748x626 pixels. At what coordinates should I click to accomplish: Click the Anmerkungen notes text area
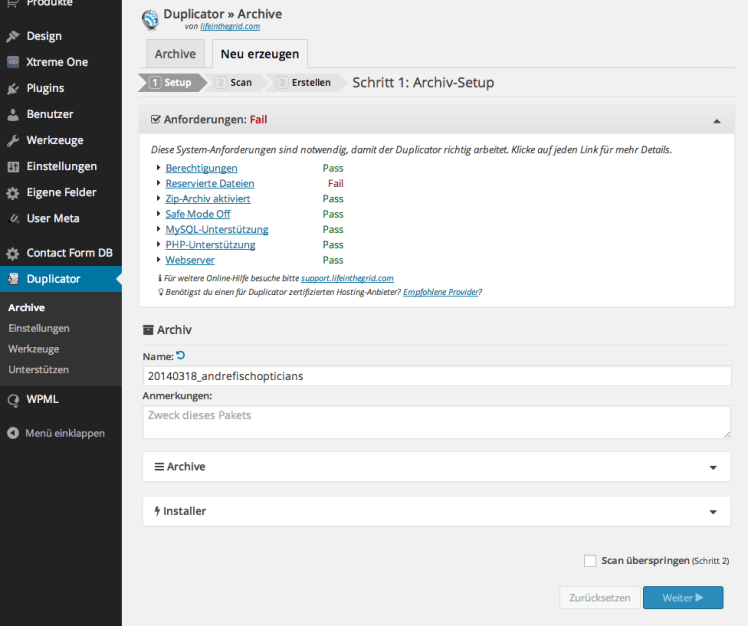click(436, 421)
